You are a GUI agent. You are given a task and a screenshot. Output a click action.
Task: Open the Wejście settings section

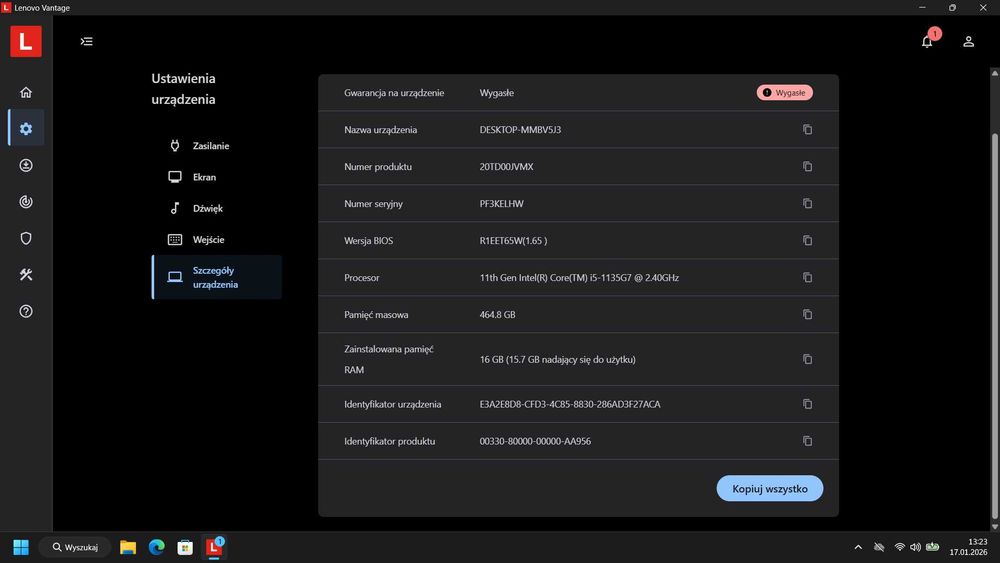[x=217, y=240]
